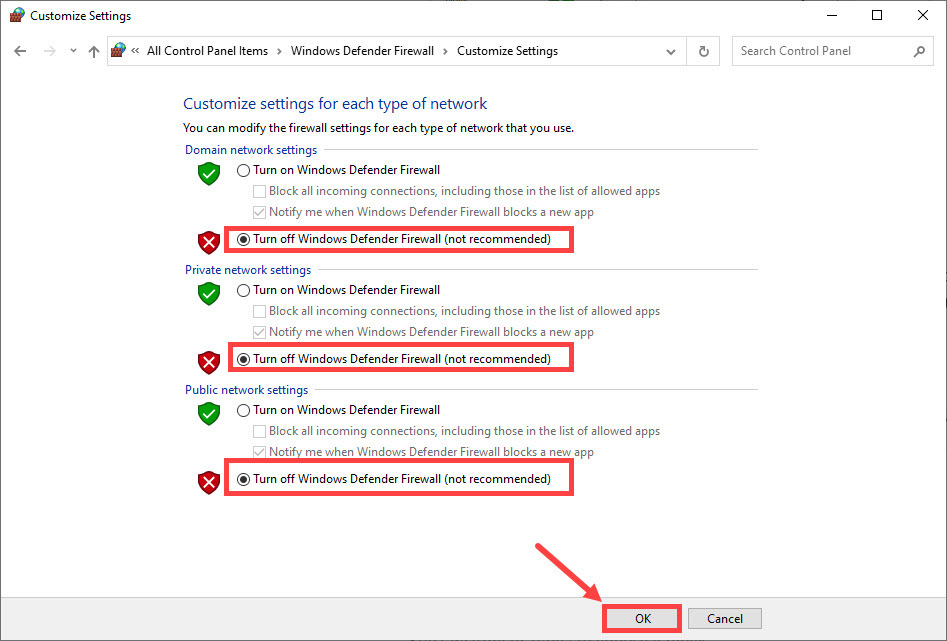Click the search magnifier icon
The height and width of the screenshot is (641, 947).
(x=919, y=51)
